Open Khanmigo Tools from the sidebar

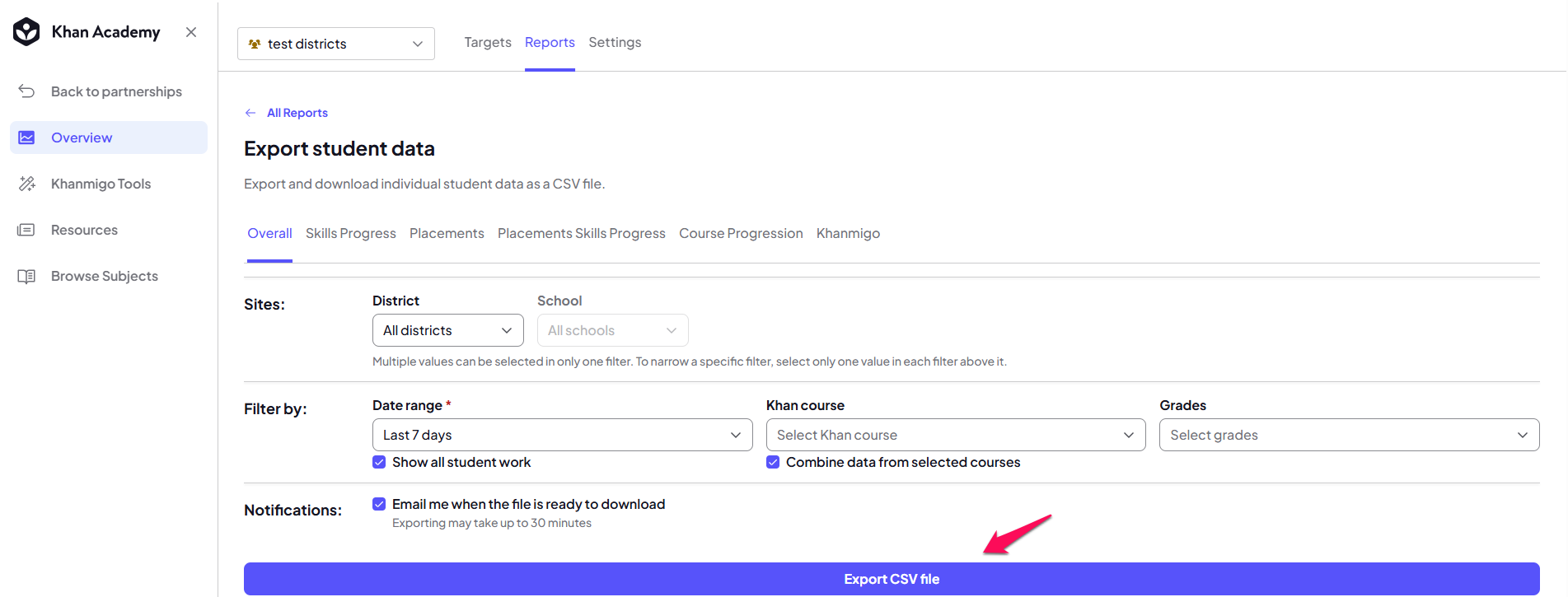pos(109,184)
